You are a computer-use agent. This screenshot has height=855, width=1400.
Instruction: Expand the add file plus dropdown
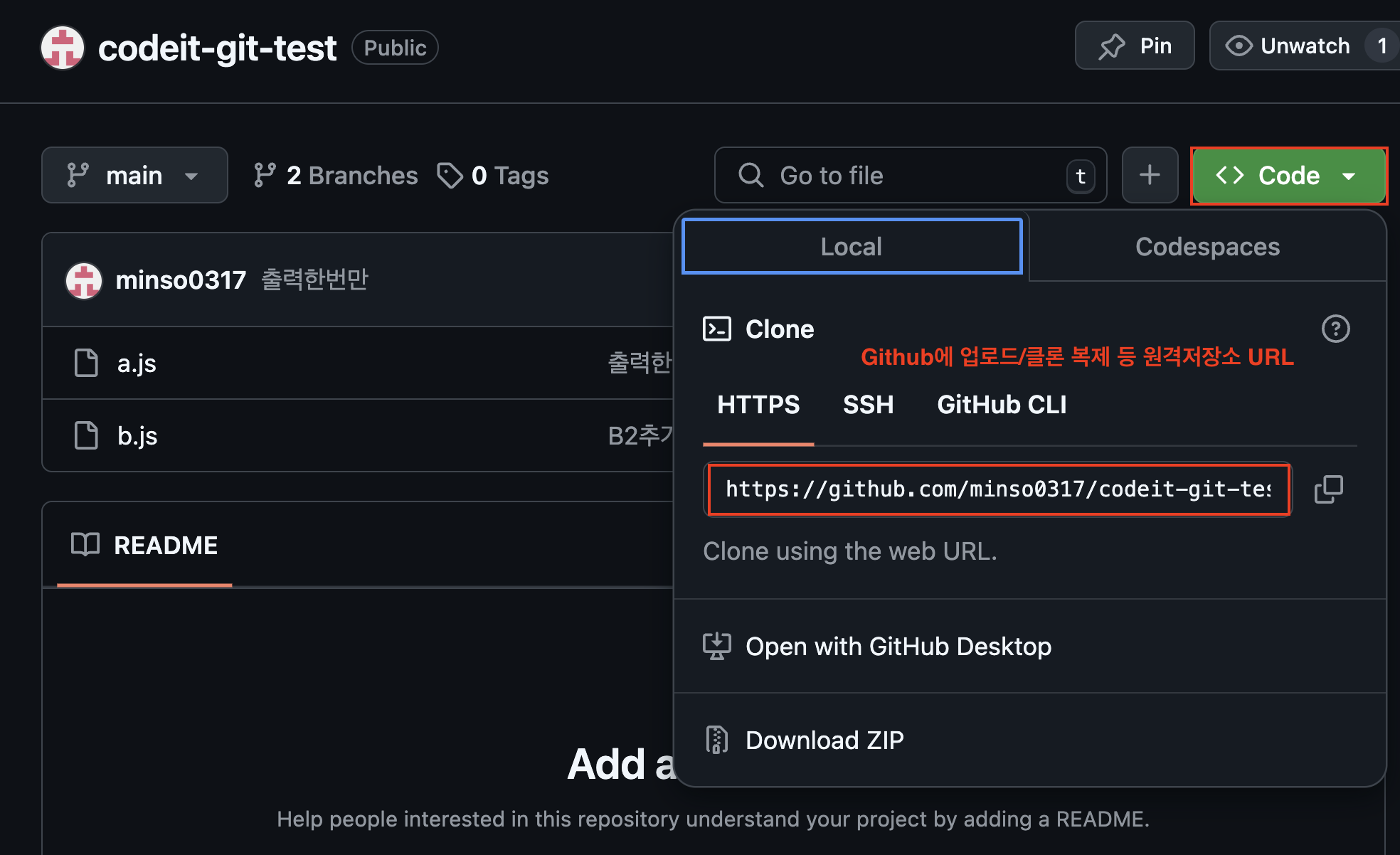click(x=1150, y=175)
